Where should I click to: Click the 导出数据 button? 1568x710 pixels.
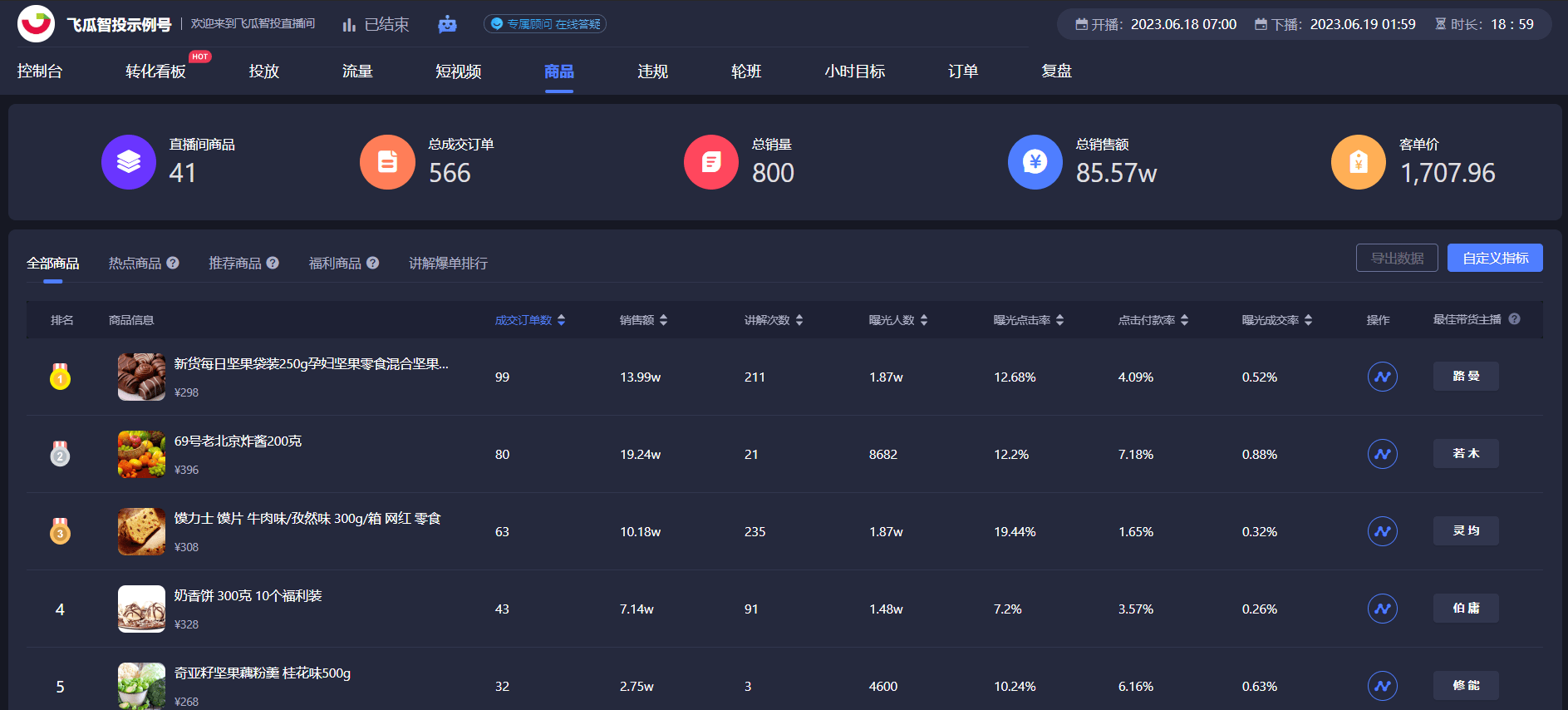coord(1396,258)
